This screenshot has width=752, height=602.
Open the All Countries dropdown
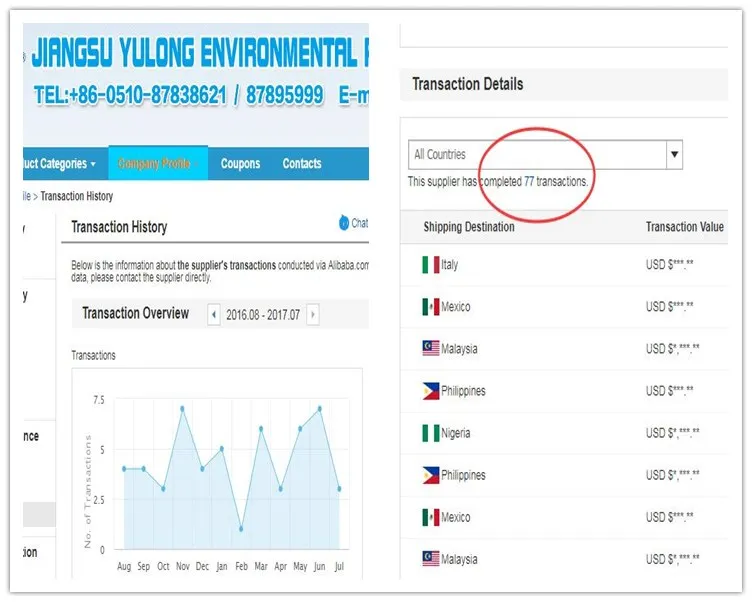546,155
